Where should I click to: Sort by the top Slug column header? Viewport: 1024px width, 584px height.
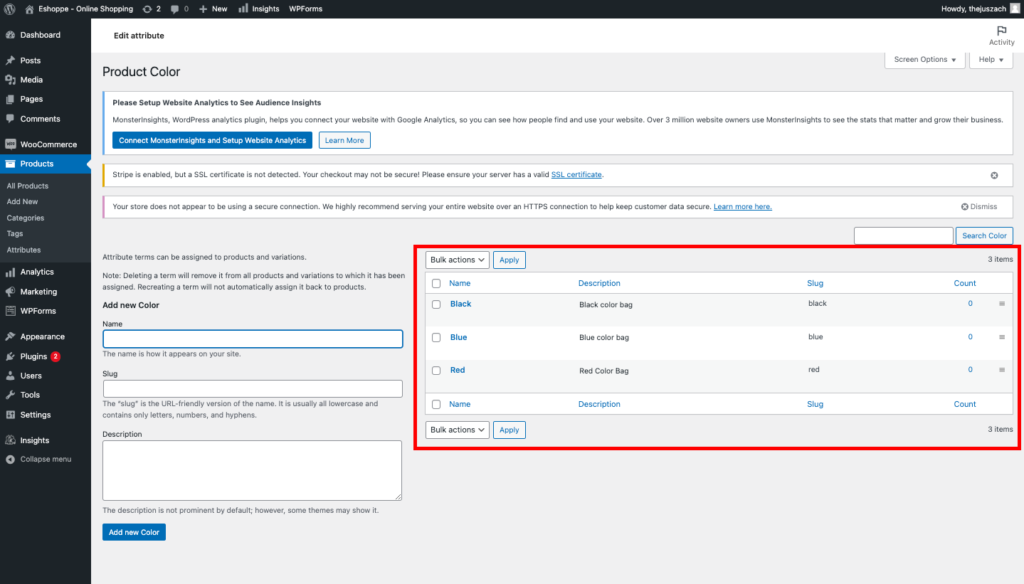pos(815,284)
